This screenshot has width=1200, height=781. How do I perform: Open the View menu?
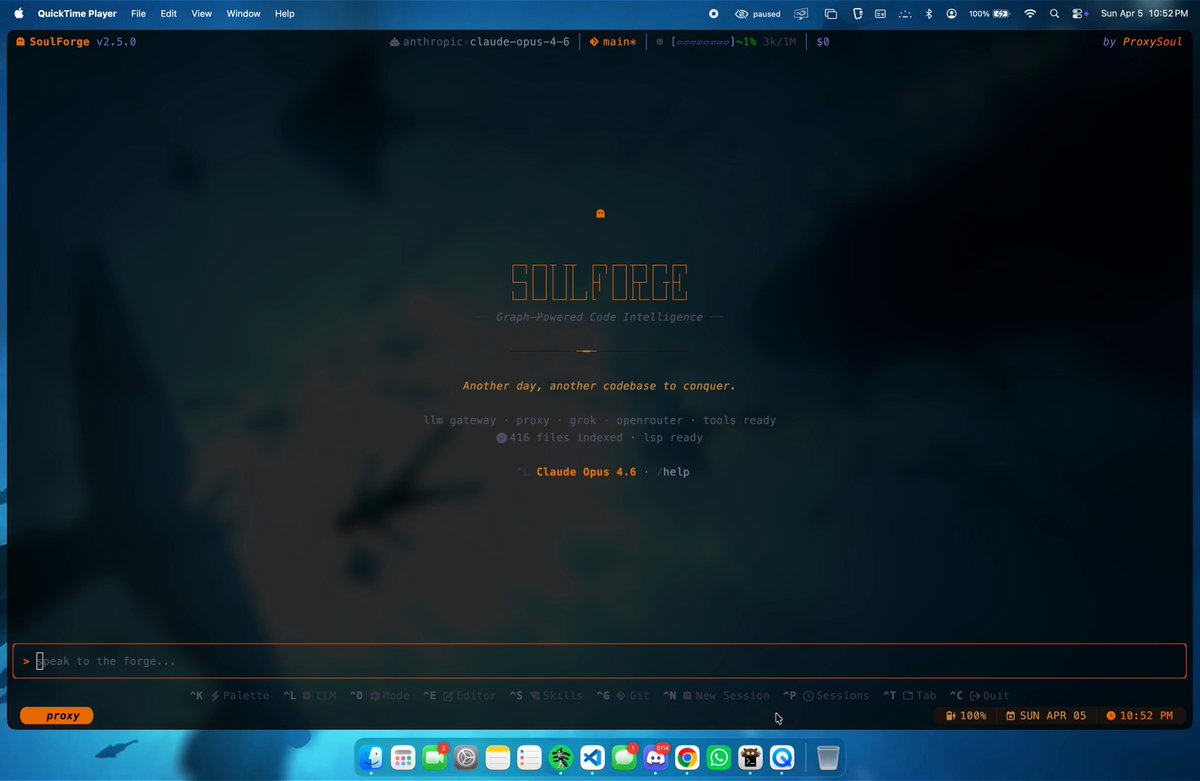tap(202, 14)
